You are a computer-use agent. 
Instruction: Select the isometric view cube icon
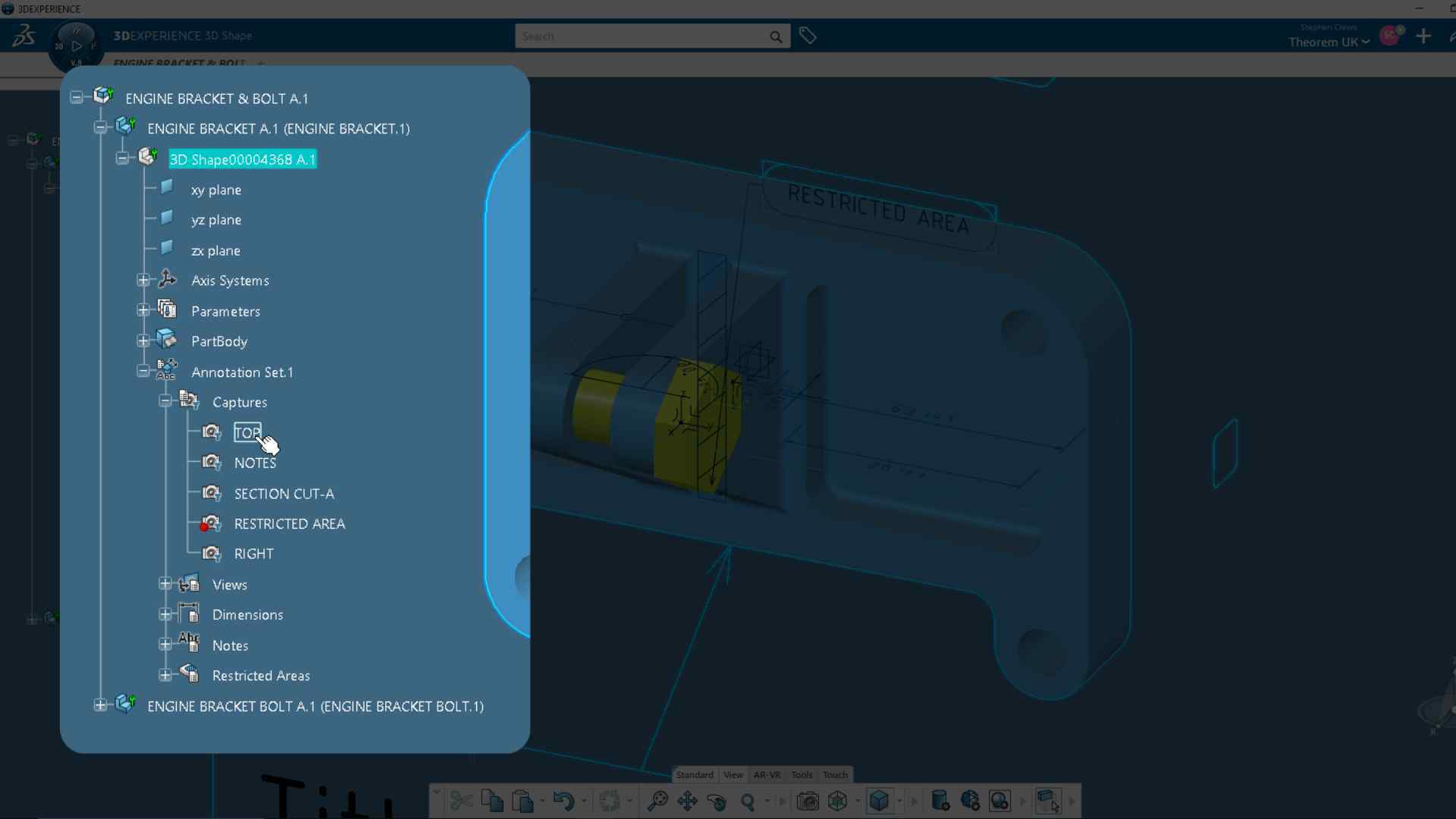click(880, 801)
